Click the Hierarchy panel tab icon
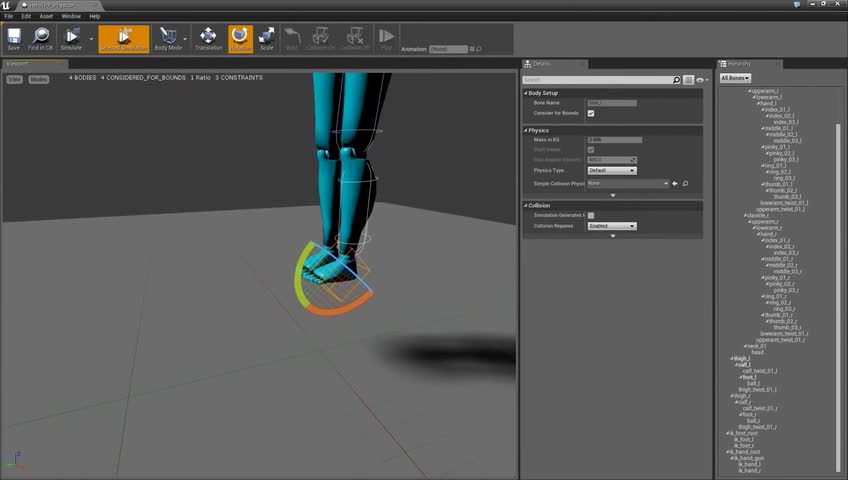The width and height of the screenshot is (848, 480). click(723, 64)
